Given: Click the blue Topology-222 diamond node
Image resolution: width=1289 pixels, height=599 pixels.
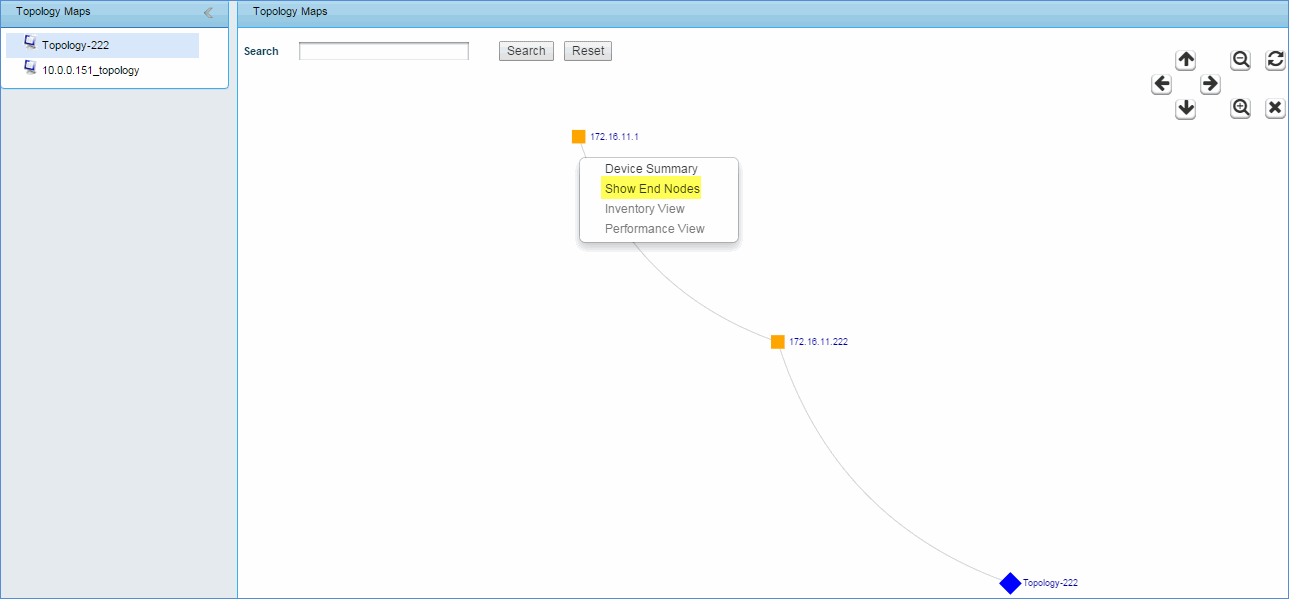Looking at the screenshot, I should pos(1010,583).
